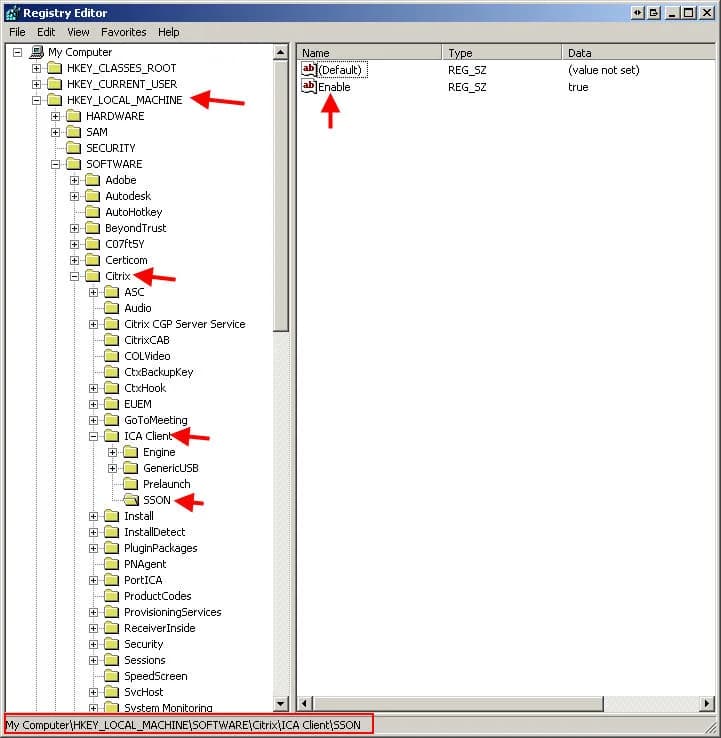Collapse the My Computer root node
This screenshot has height=738, width=721.
click(17, 52)
